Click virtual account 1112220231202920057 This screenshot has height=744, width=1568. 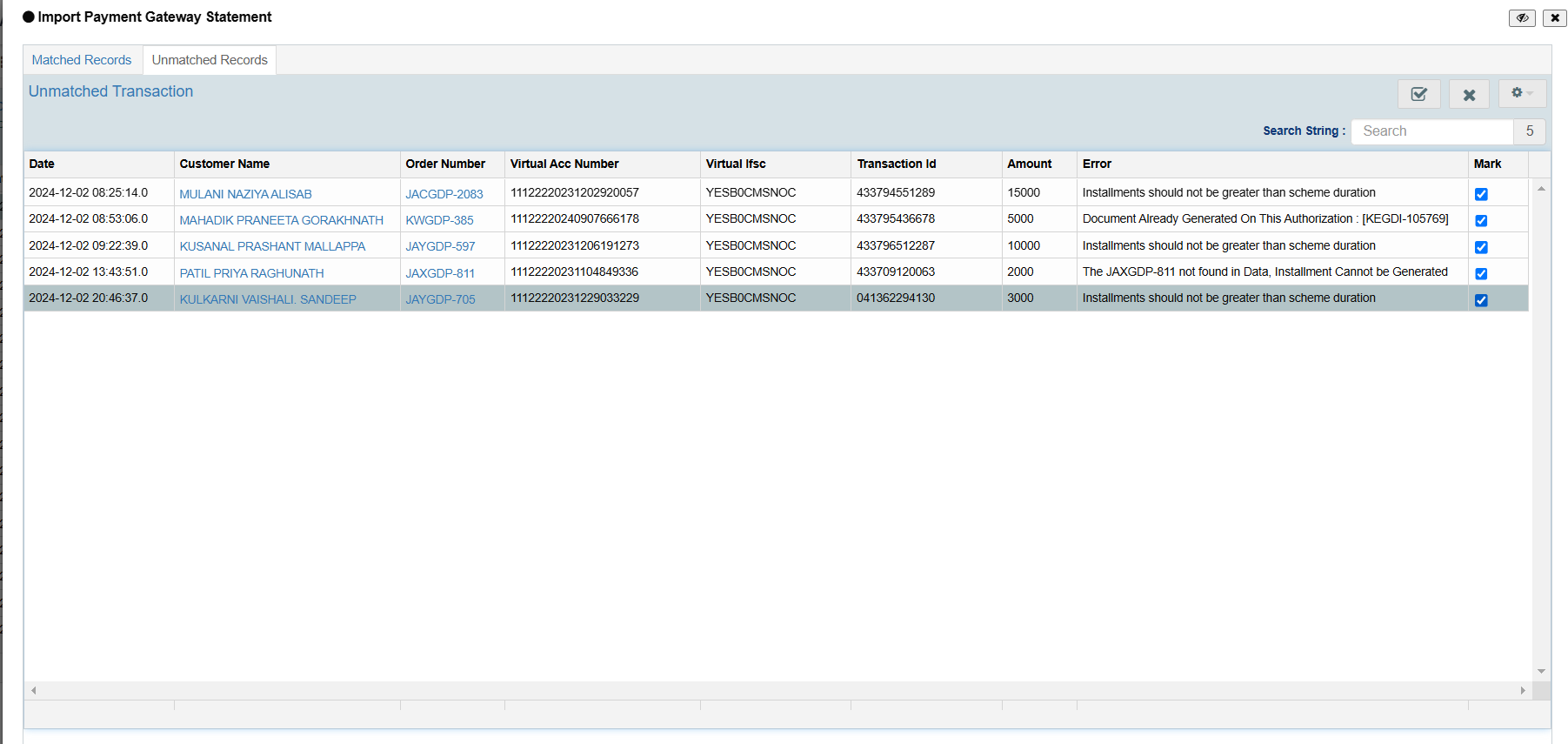[575, 192]
